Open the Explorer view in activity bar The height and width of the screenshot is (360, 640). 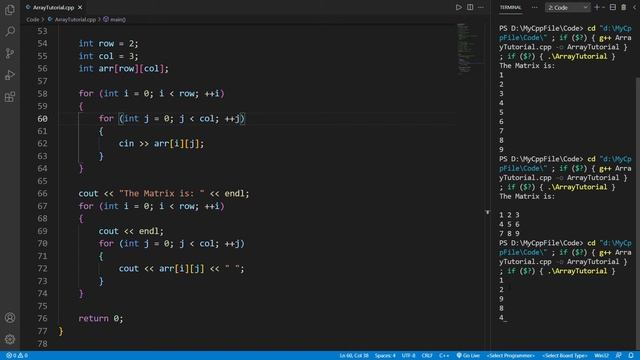10,10
